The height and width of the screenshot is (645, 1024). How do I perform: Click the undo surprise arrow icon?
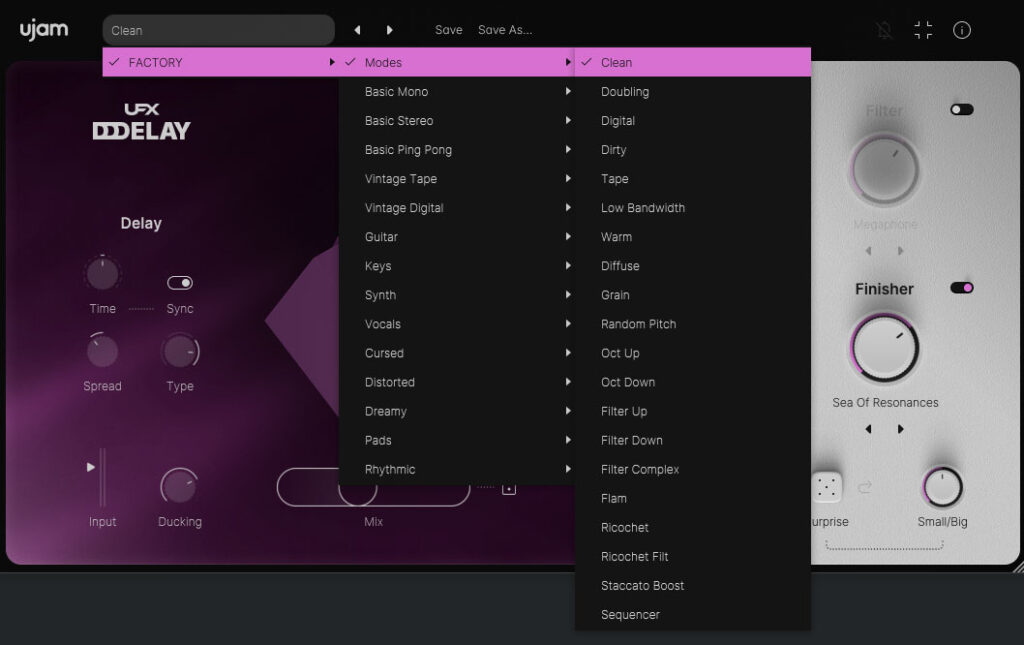point(865,487)
